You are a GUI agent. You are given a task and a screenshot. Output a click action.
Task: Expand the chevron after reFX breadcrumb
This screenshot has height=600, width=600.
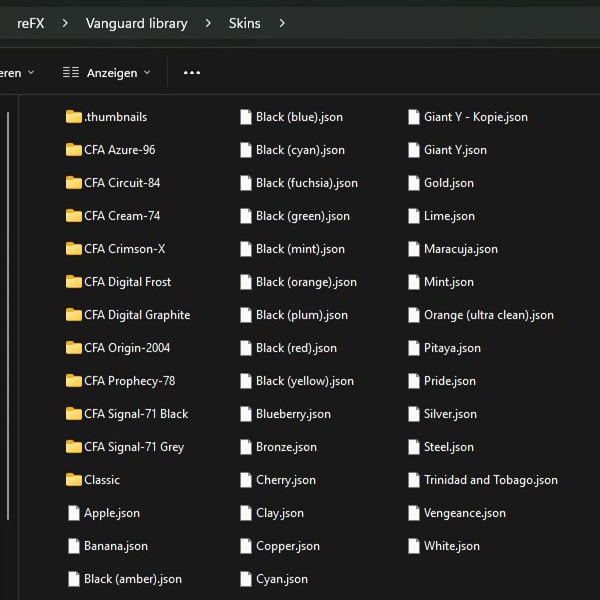click(x=65, y=23)
